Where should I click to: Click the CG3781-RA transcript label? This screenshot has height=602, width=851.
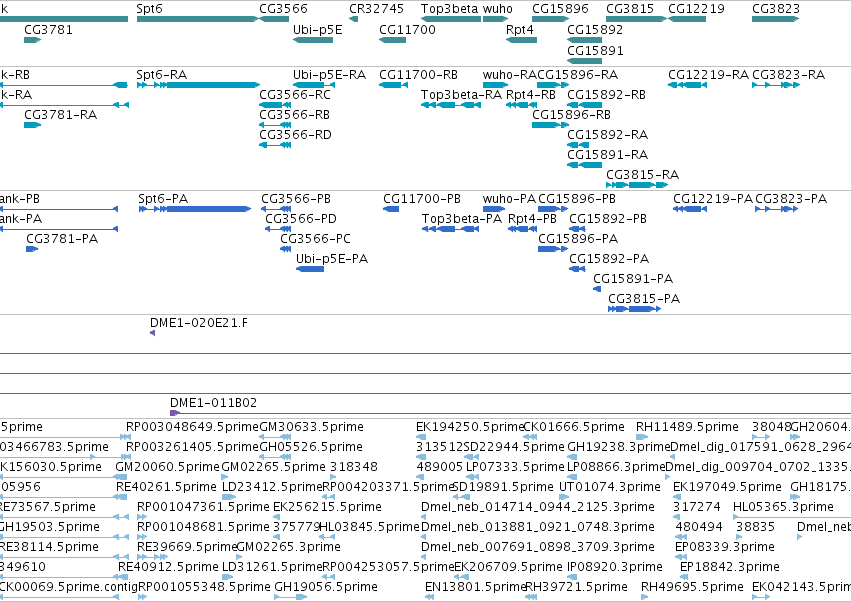click(60, 115)
